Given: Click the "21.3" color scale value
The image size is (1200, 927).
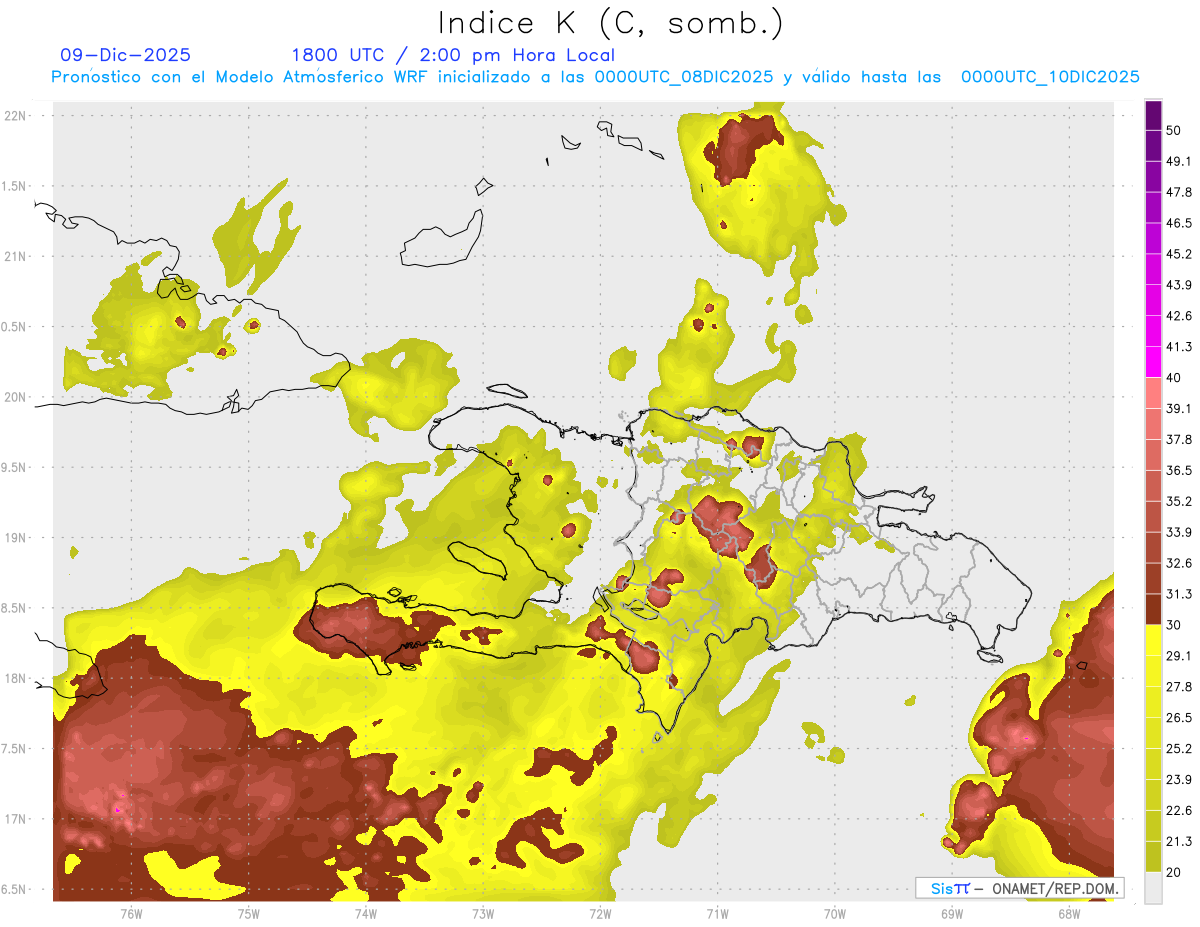Looking at the screenshot, I should point(1179,842).
